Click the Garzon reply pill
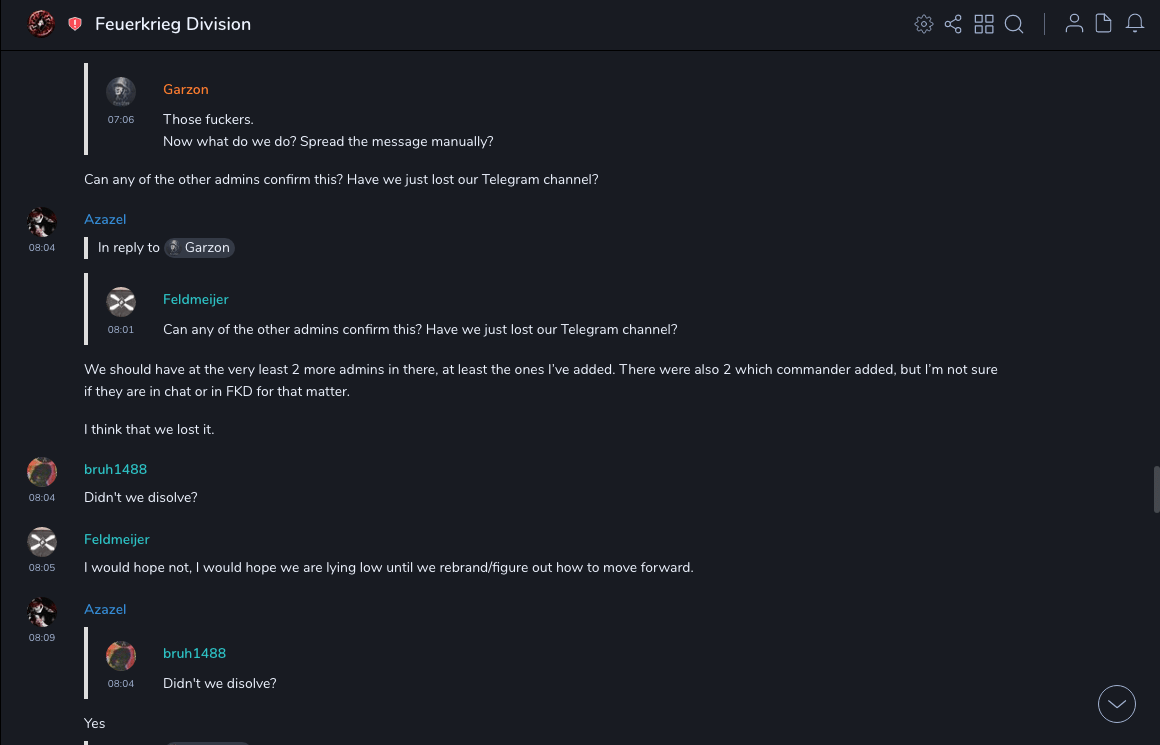The width and height of the screenshot is (1160, 745). point(199,248)
